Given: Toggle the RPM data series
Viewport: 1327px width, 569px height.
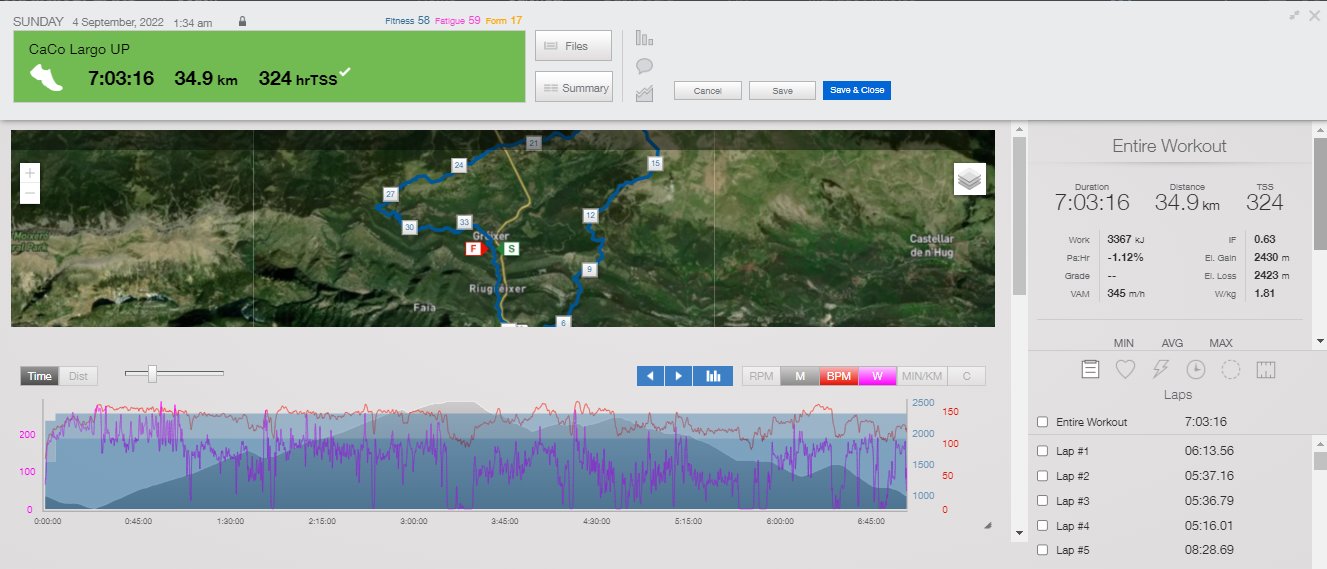Looking at the screenshot, I should (x=761, y=376).
